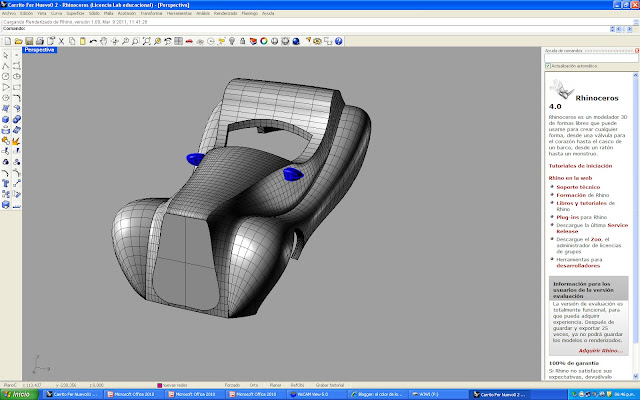Toggle RefObj in the status bar
The width and height of the screenshot is (640, 400).
[x=298, y=385]
